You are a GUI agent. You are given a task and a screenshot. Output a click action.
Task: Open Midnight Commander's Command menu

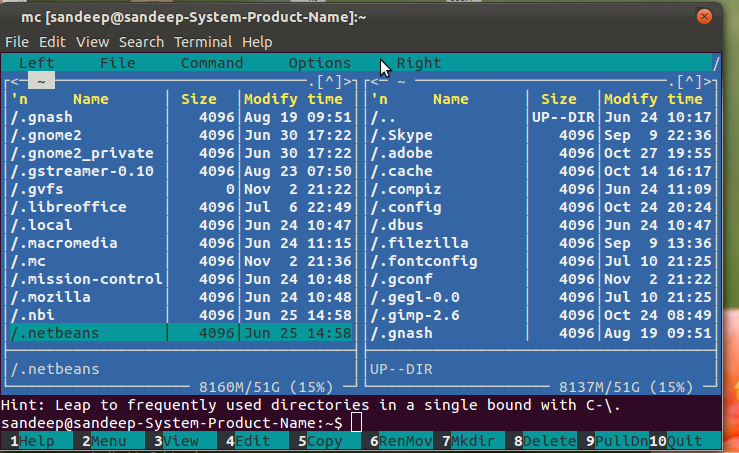click(212, 63)
